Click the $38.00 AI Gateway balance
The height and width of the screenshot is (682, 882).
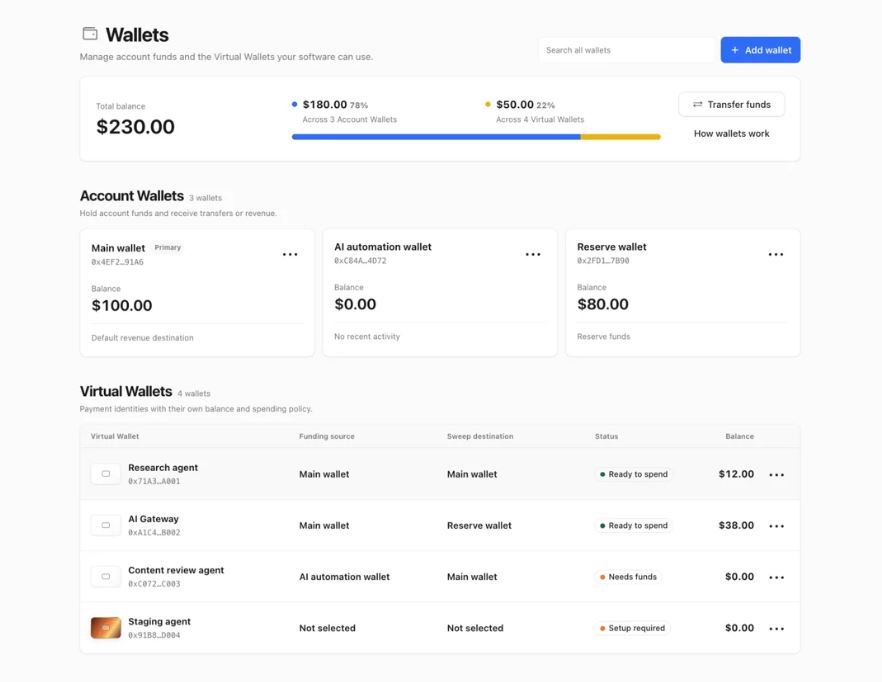(736, 526)
